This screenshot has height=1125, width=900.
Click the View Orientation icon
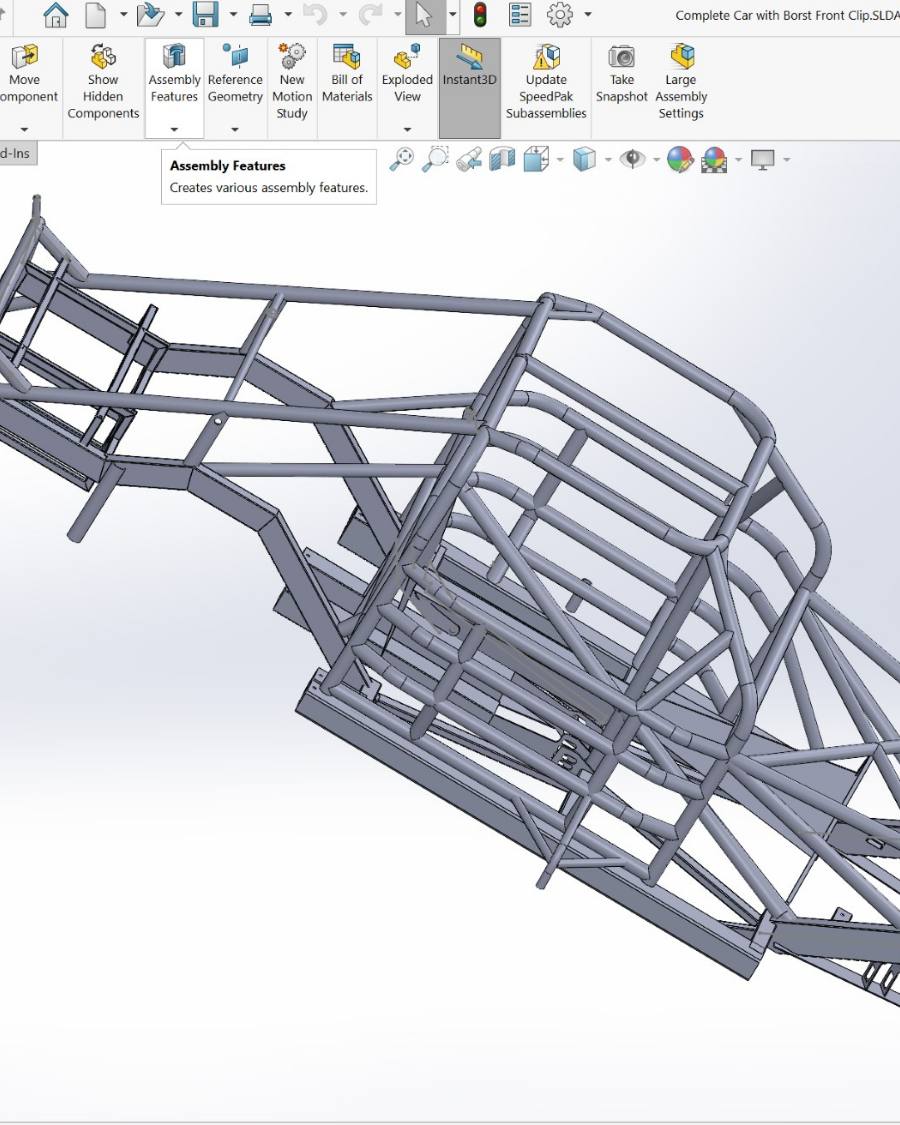(x=536, y=159)
